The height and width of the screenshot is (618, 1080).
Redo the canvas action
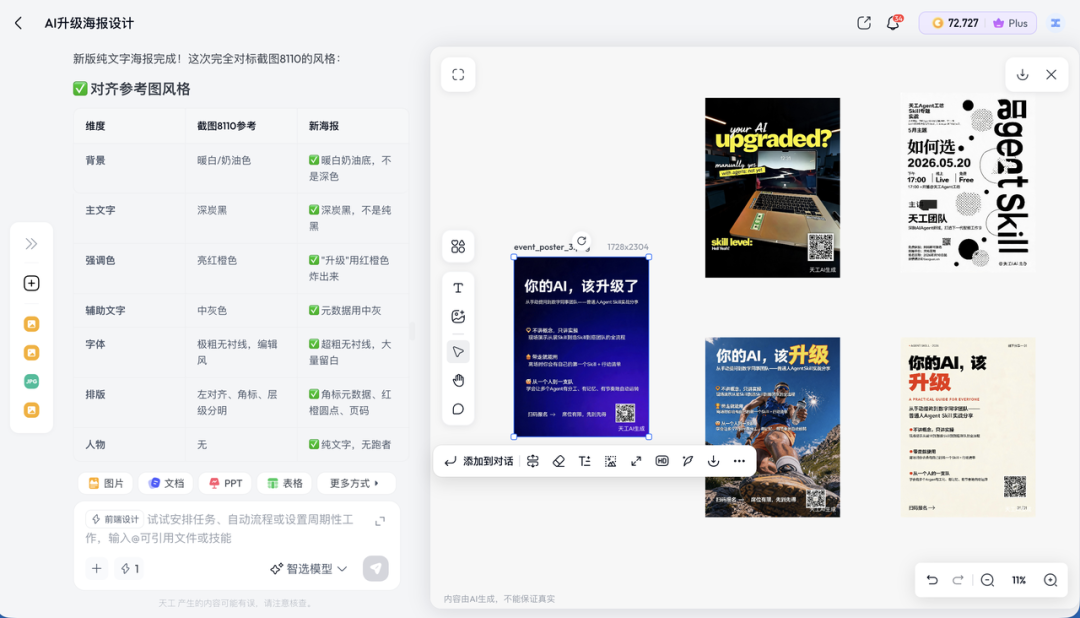(957, 580)
